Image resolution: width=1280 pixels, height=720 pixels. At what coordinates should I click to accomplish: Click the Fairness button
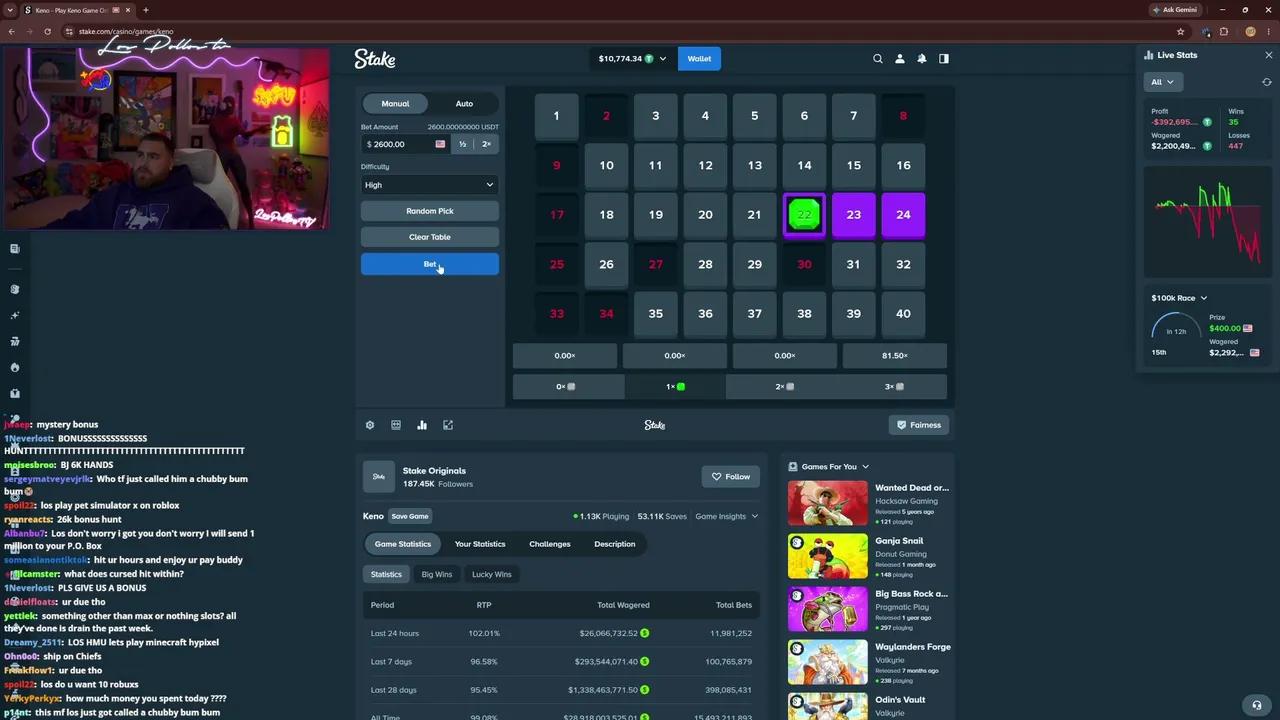point(918,425)
